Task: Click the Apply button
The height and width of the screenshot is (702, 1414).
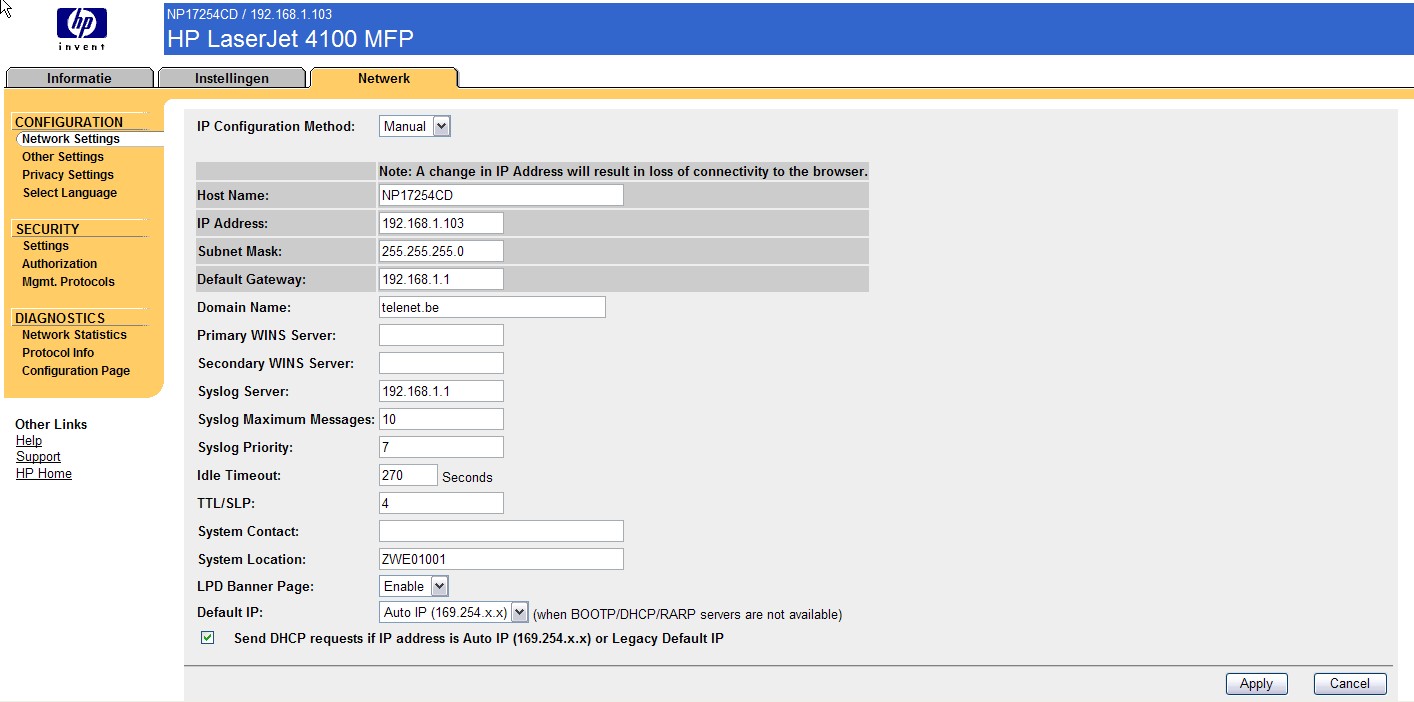Action: click(1256, 684)
